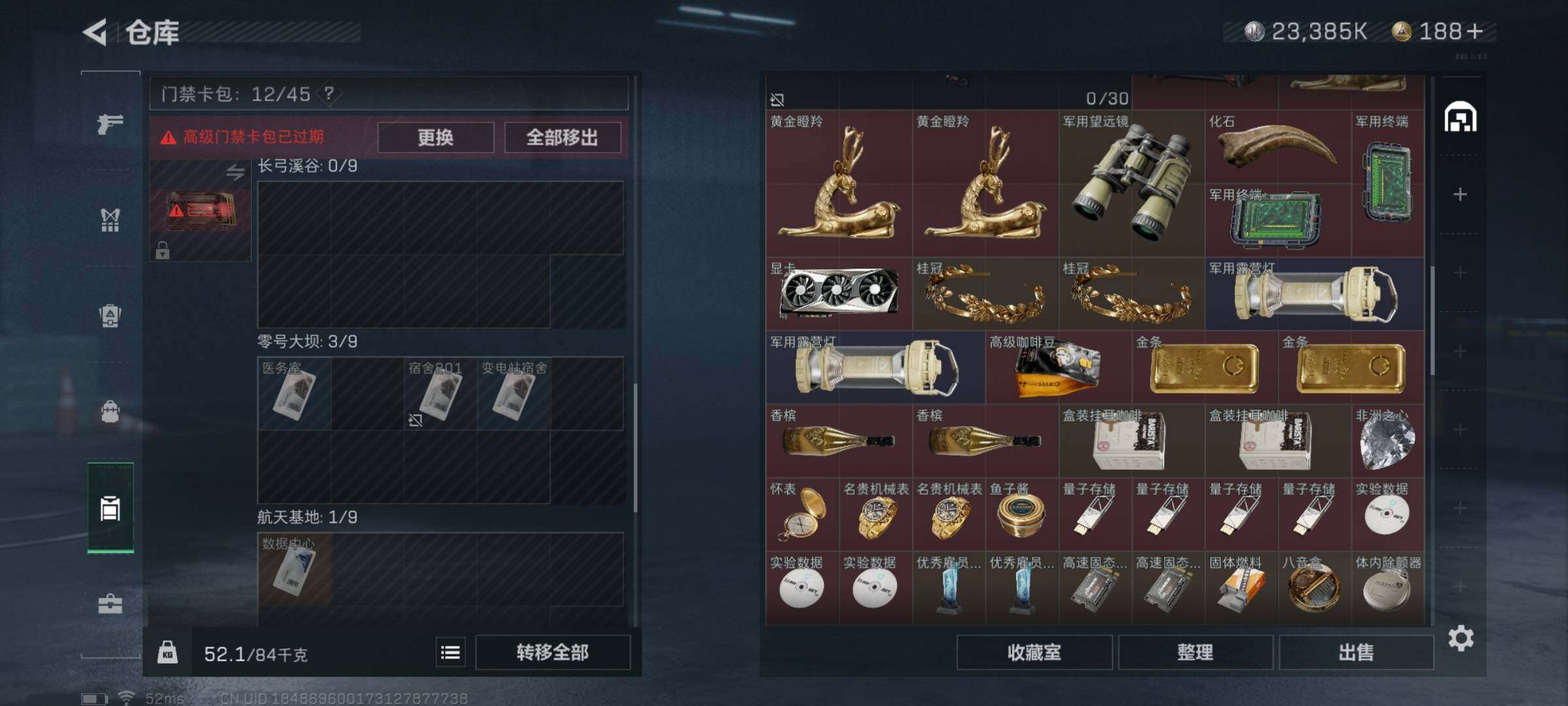
Task: Click the 更换 button
Action: 435,137
